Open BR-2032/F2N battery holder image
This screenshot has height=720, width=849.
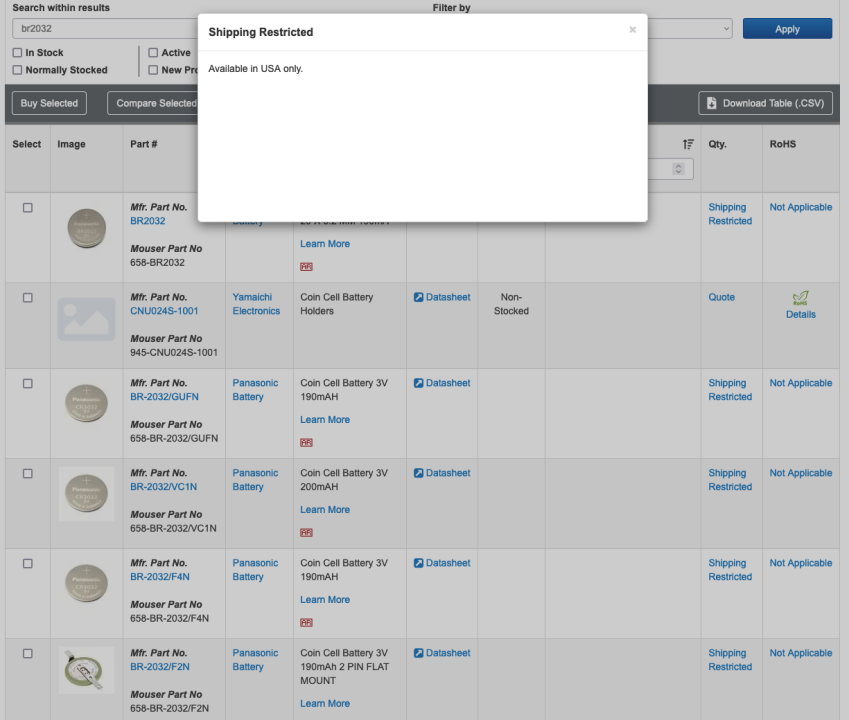tap(87, 670)
